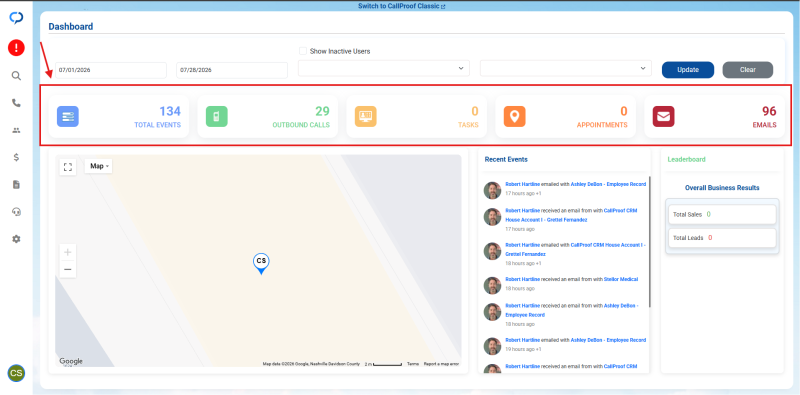Open the reports document icon in sidebar
Image resolution: width=800 pixels, height=395 pixels.
16,184
